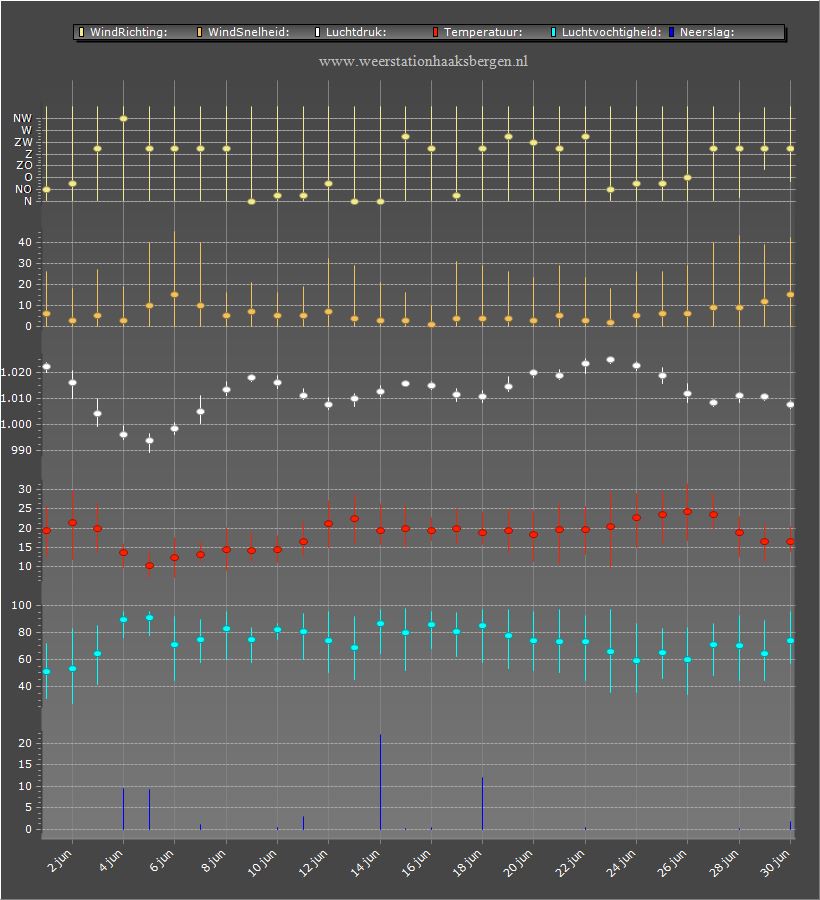820x900 pixels.
Task: Select the Luchtvochtigheid legend label
Action: coord(612,32)
